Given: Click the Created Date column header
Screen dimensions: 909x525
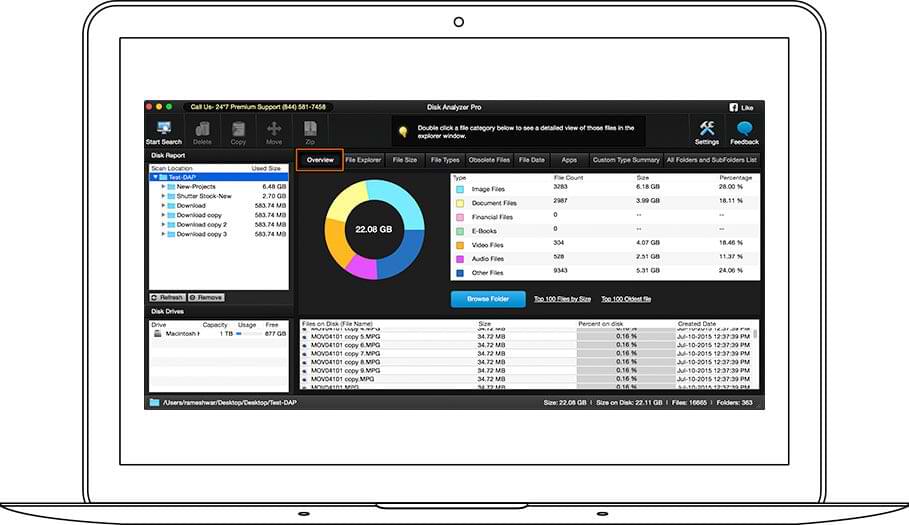Looking at the screenshot, I should (x=697, y=324).
